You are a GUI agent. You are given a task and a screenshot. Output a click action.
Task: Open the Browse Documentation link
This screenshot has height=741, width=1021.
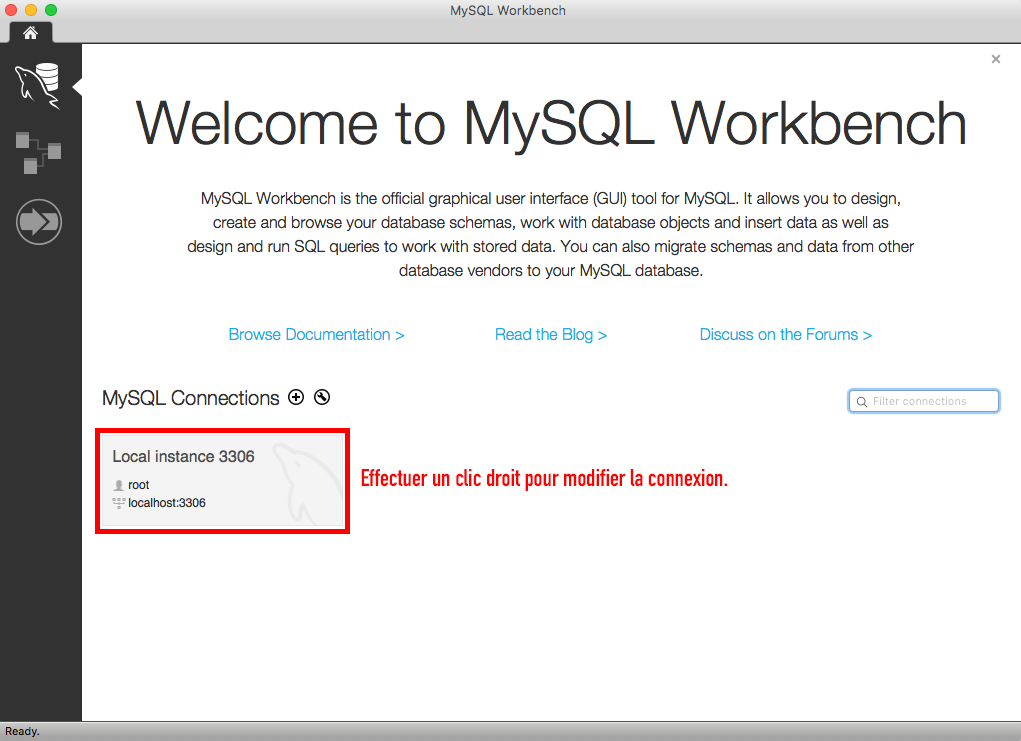316,335
